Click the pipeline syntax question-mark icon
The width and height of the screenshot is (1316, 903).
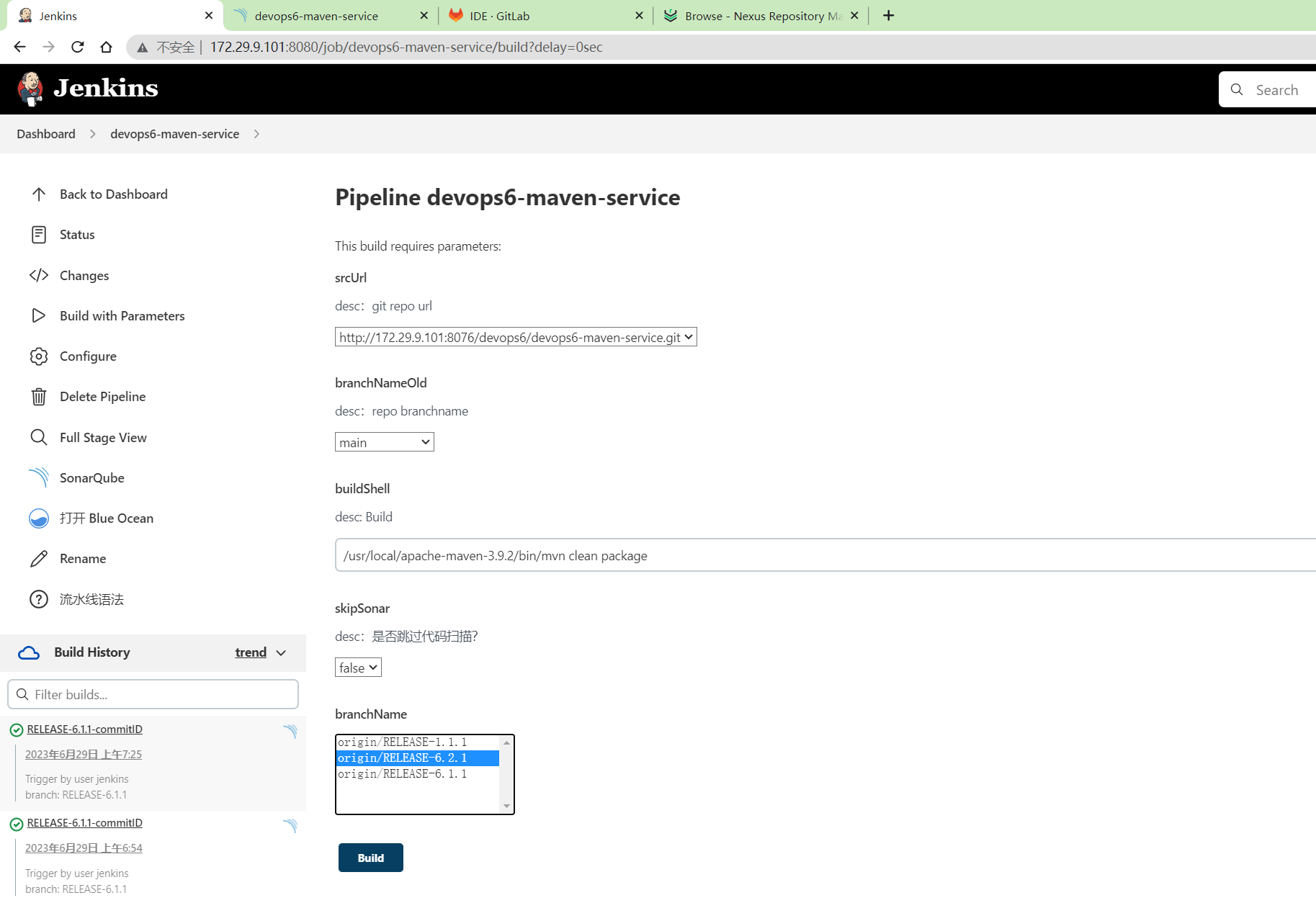coord(39,599)
